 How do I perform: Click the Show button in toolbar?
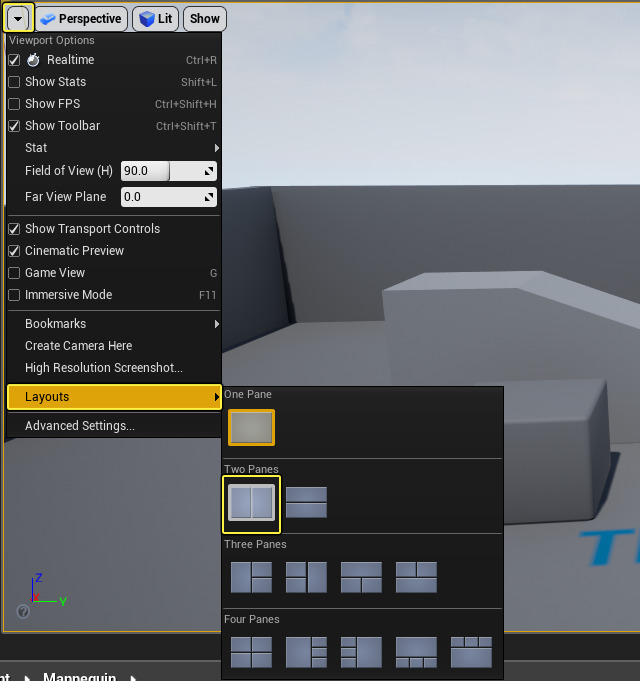pyautogui.click(x=205, y=19)
